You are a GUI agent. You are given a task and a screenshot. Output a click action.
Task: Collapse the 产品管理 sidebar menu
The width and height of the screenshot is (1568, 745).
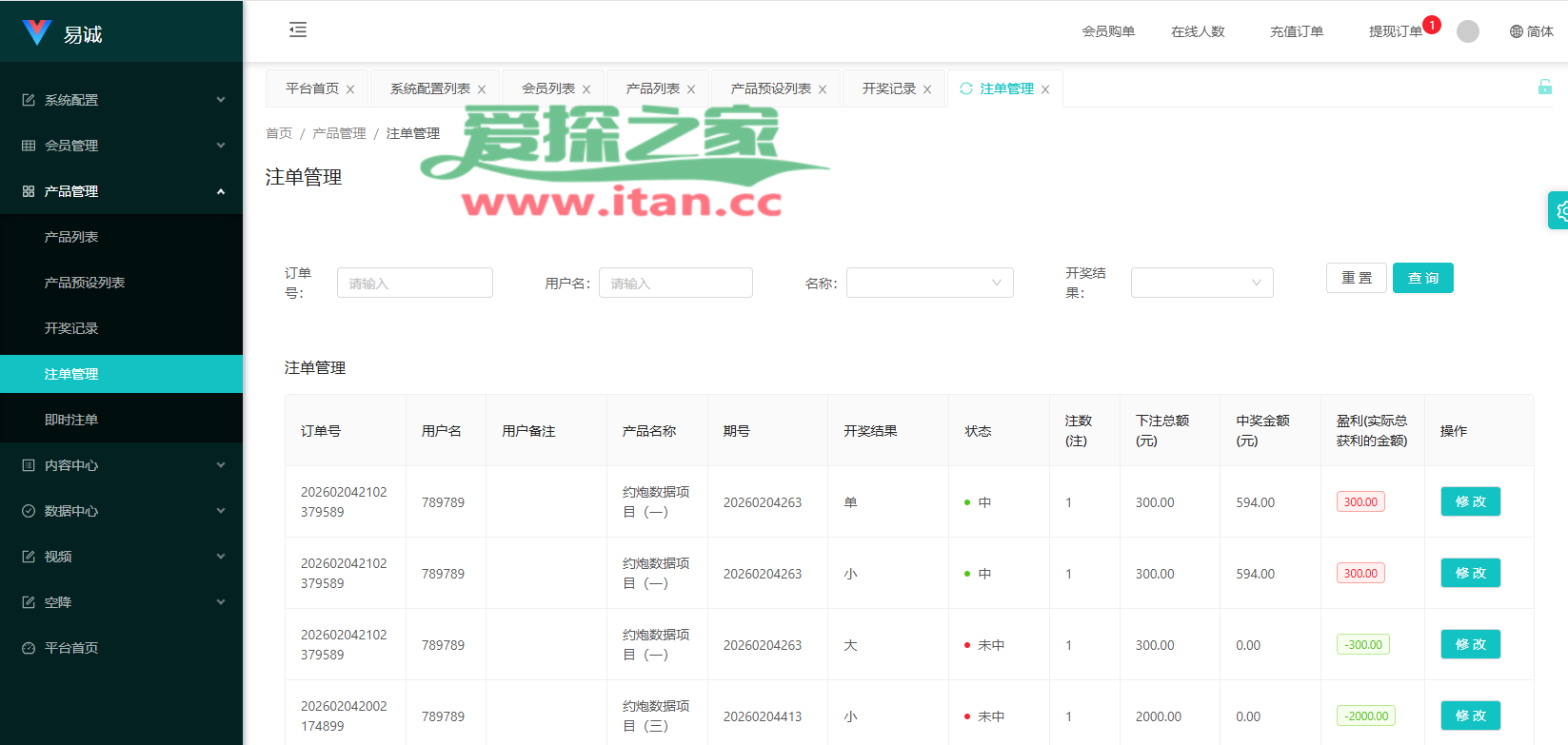point(121,191)
